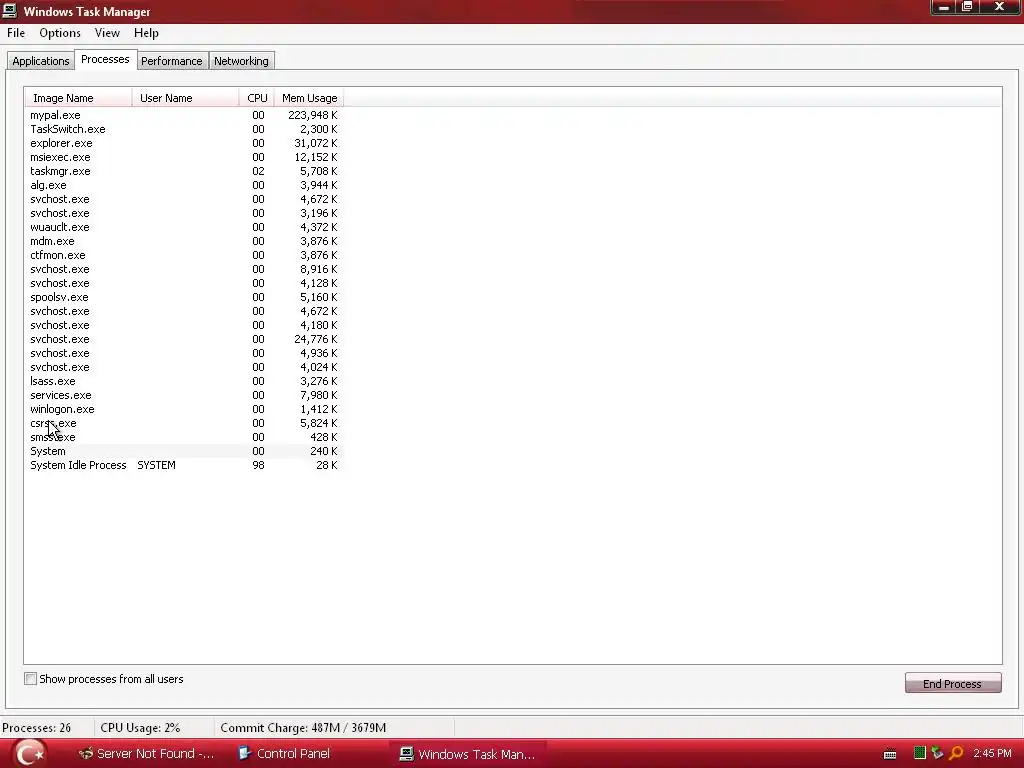Click the 24,776 K memory value
This screenshot has width=1024, height=768.
pos(315,340)
